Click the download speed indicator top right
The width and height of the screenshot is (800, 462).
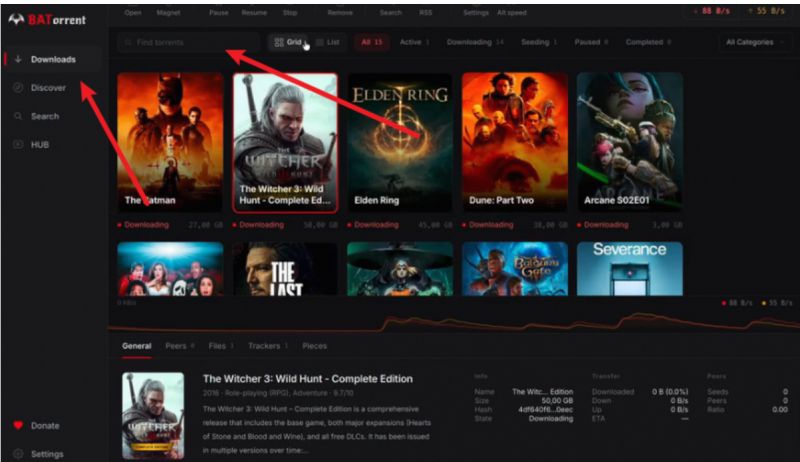(x=711, y=11)
